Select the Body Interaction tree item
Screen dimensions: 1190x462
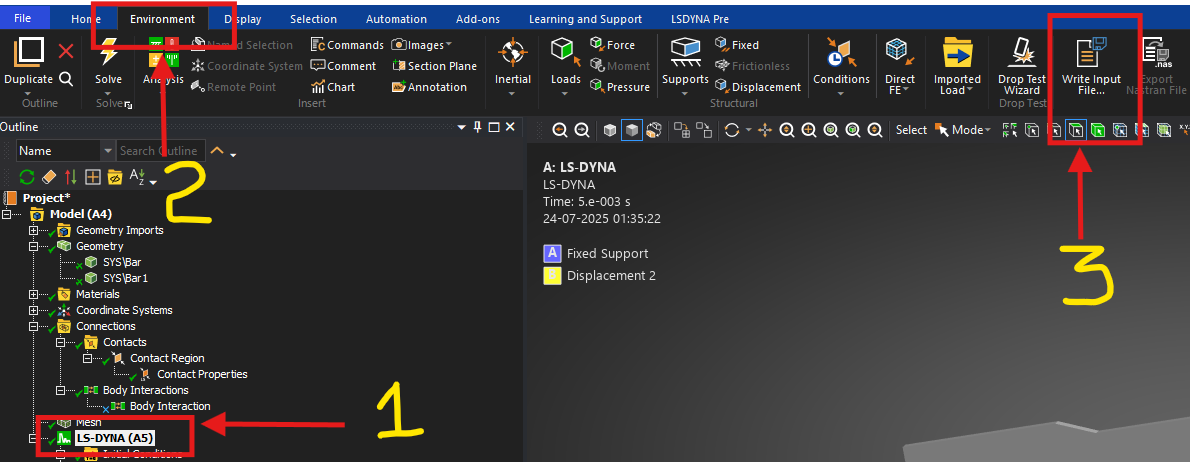coord(170,406)
